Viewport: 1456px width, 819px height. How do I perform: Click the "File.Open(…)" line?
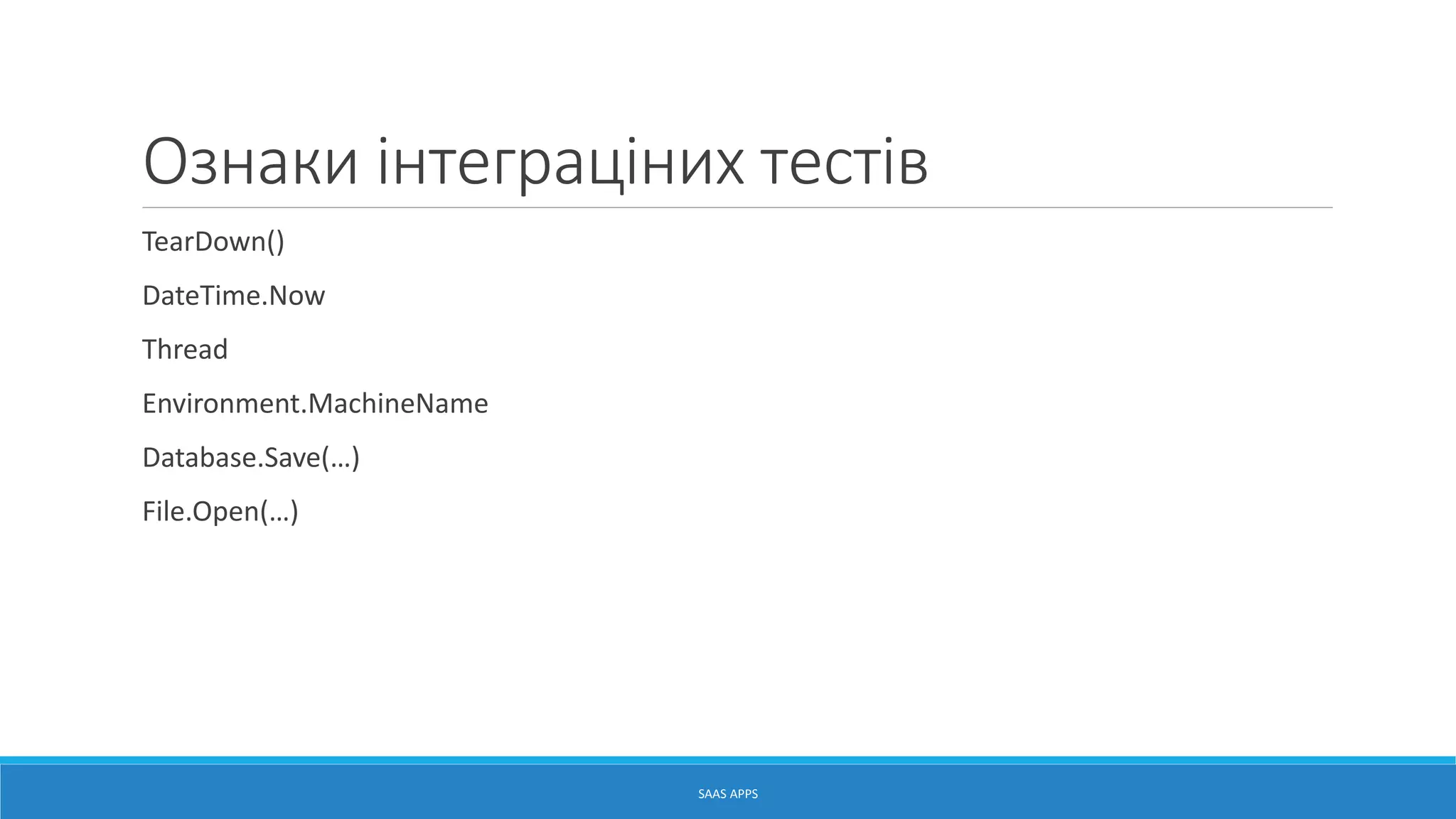pos(220,512)
